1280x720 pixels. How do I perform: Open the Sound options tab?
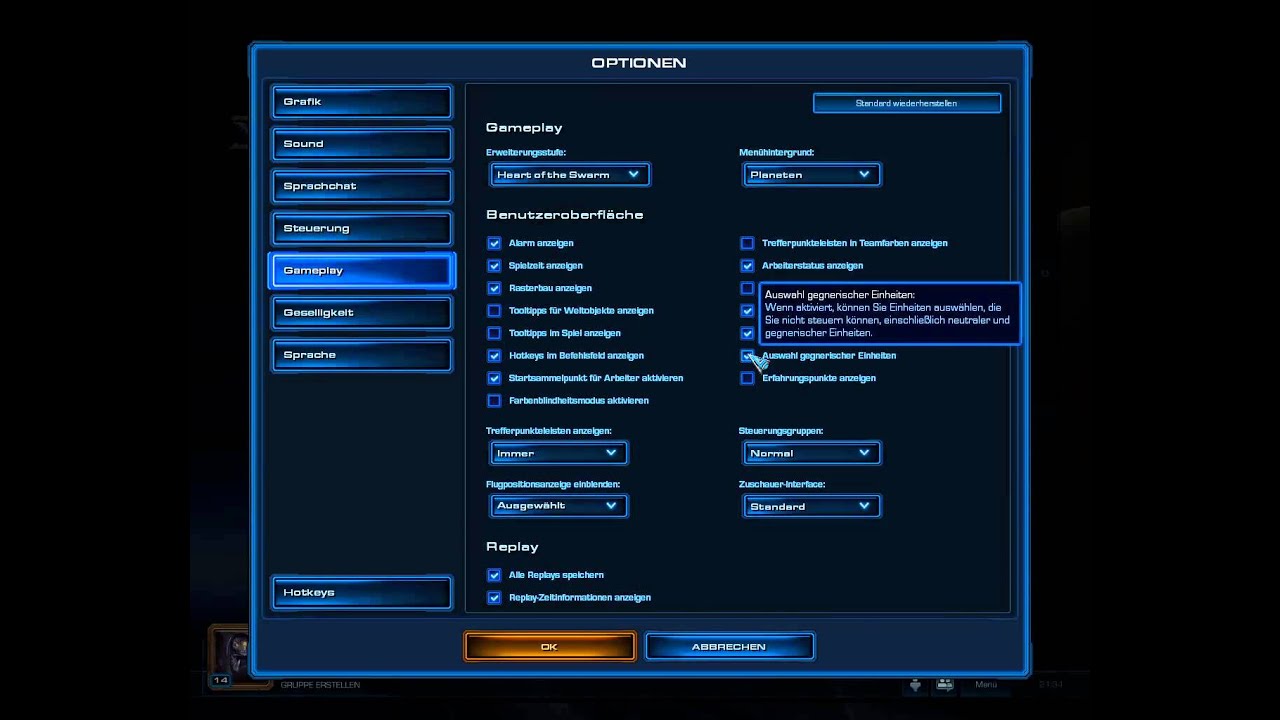pos(362,144)
